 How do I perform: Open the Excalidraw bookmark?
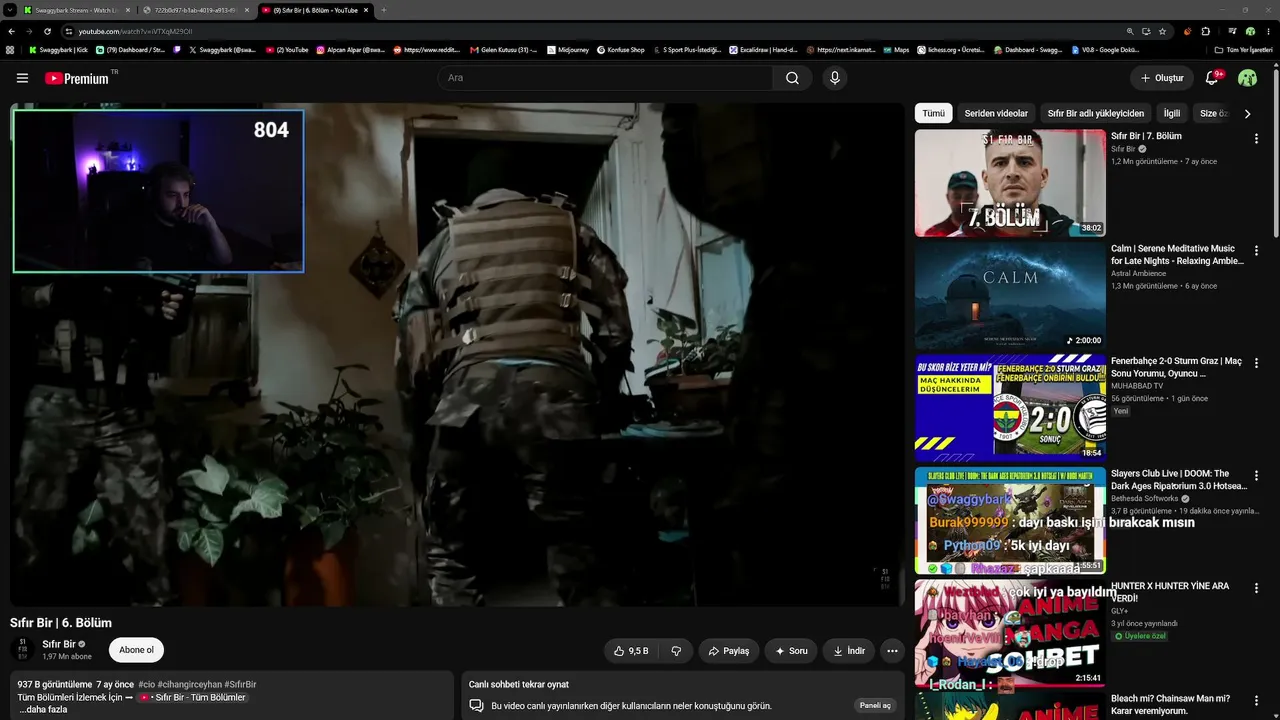763,49
